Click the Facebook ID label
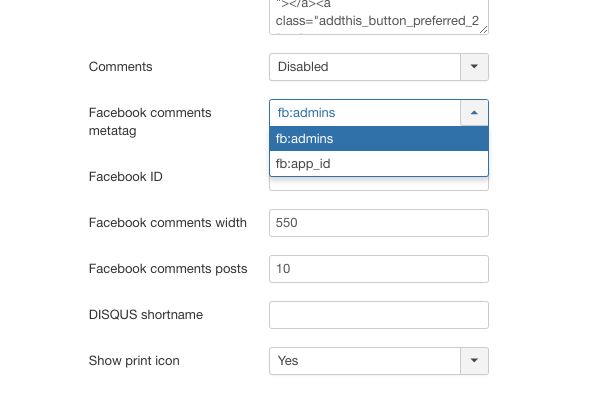This screenshot has width=604, height=397. (x=126, y=177)
